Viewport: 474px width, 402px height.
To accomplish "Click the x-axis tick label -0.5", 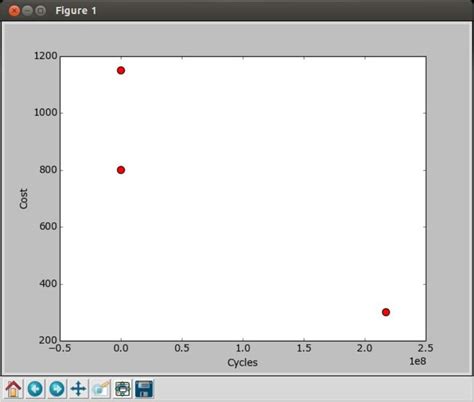I will (60, 348).
